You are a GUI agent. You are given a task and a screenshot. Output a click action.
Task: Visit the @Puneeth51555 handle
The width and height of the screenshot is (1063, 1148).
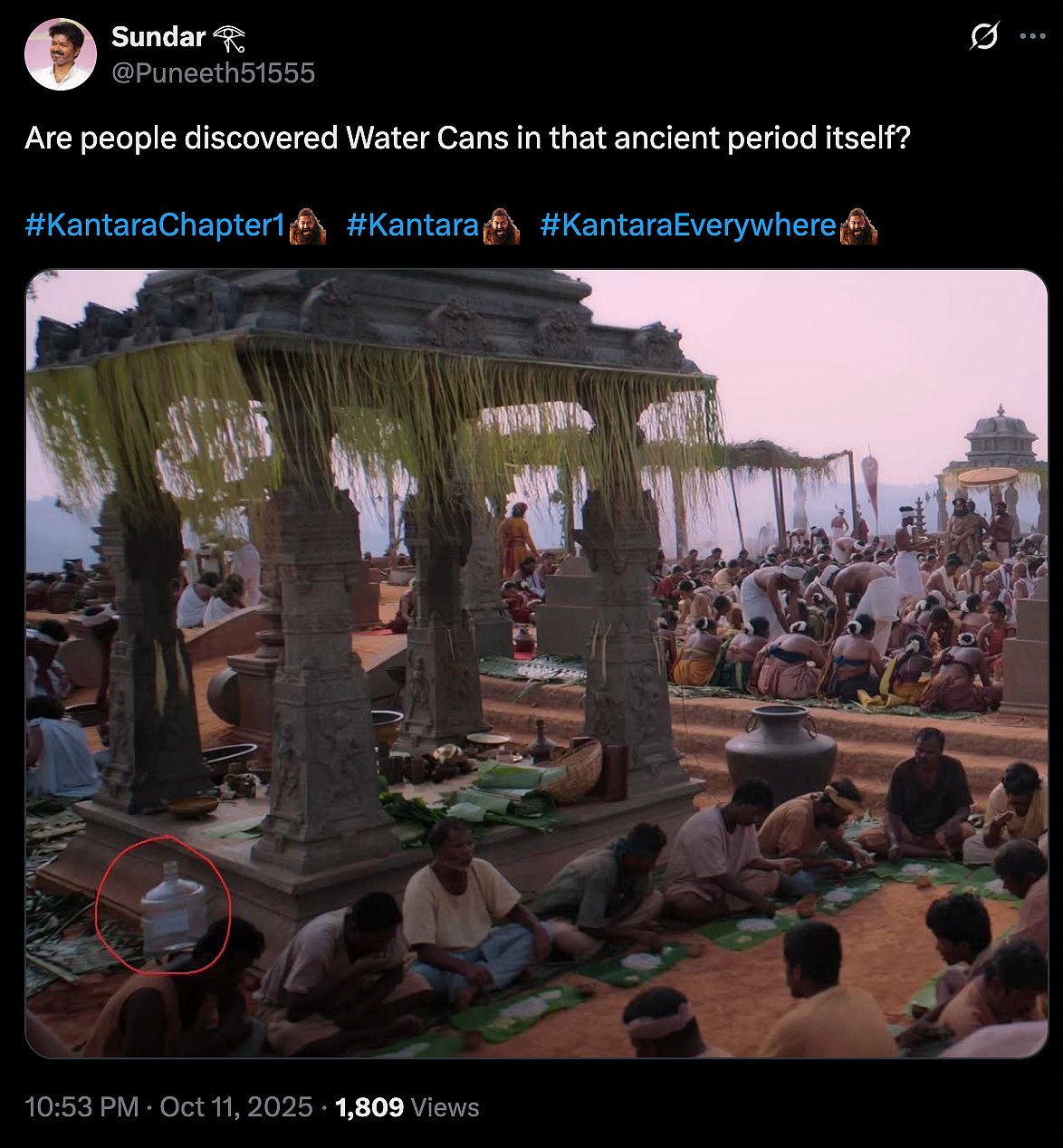tap(213, 72)
